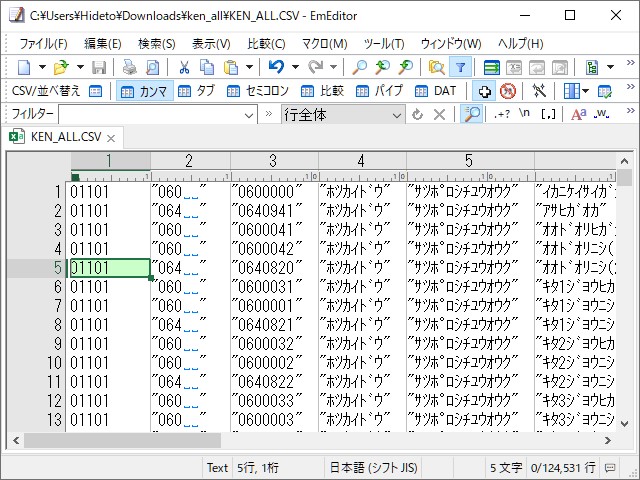The width and height of the screenshot is (640, 480).
Task: Switch to セミコロン separated mode
Action: (x=258, y=91)
